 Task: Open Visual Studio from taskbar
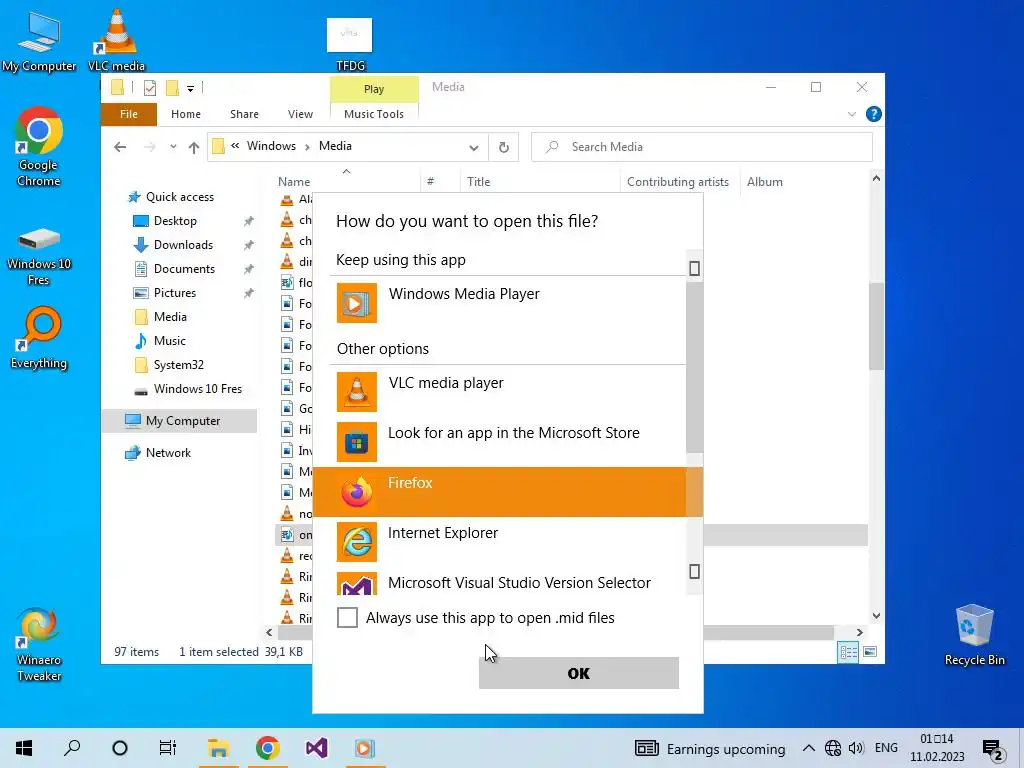coord(317,748)
